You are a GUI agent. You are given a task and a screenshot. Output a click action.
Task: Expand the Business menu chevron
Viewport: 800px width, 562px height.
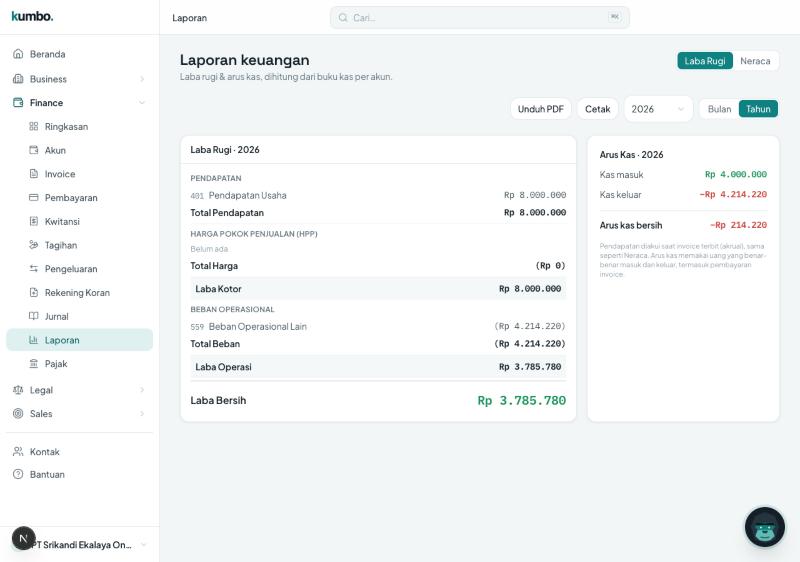pyautogui.click(x=142, y=79)
